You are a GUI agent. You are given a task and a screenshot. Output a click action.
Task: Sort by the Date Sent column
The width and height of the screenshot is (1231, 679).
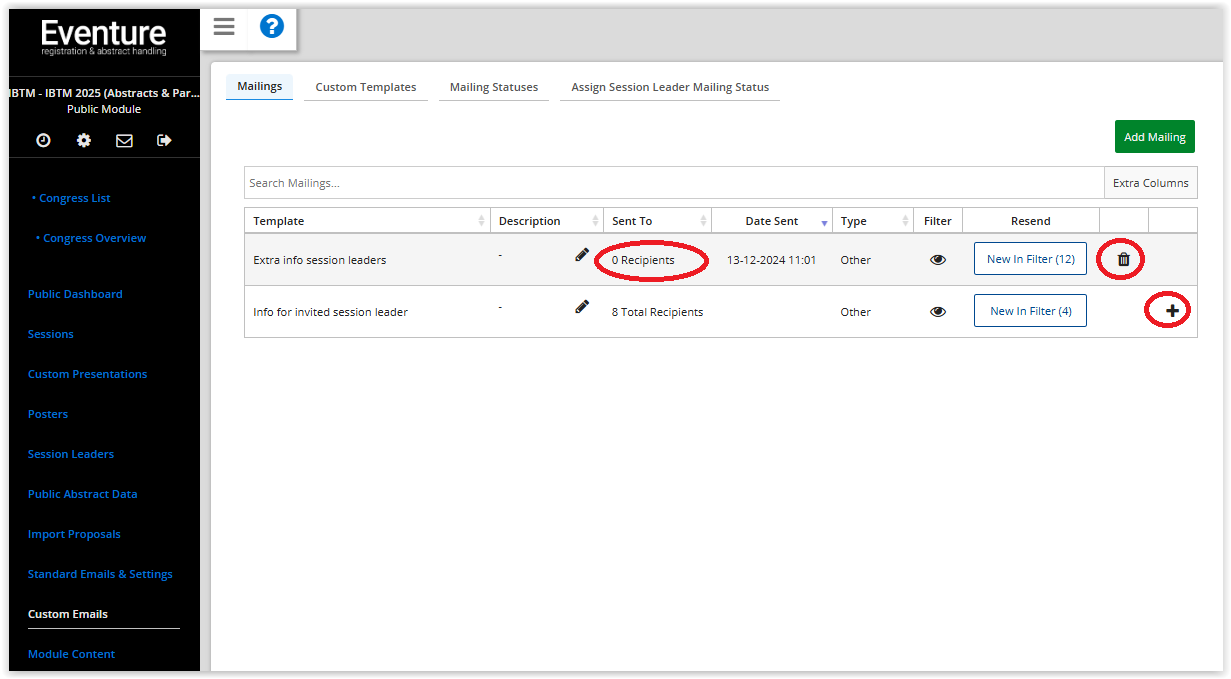pyautogui.click(x=772, y=221)
